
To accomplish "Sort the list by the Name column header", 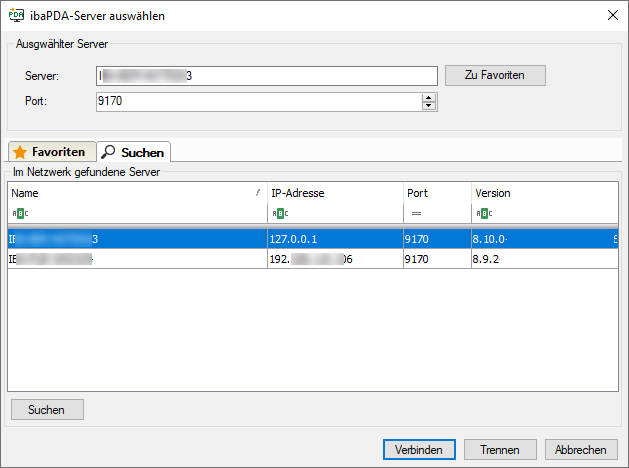I will pos(137,193).
